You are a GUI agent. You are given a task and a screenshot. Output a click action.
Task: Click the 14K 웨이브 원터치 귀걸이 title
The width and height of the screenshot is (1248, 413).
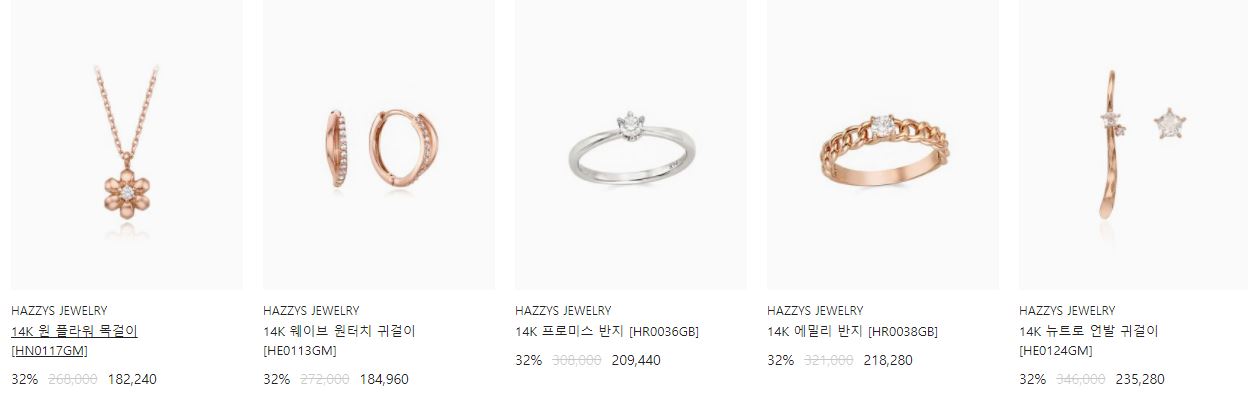(339, 340)
